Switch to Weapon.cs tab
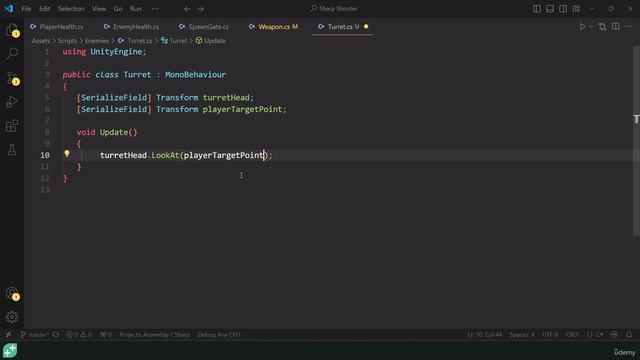The height and width of the screenshot is (360, 640). tap(274, 27)
